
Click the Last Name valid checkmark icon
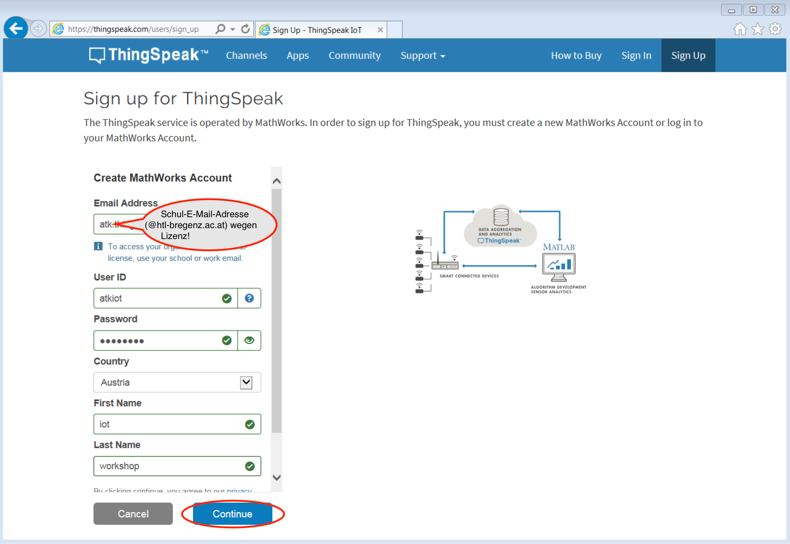249,466
